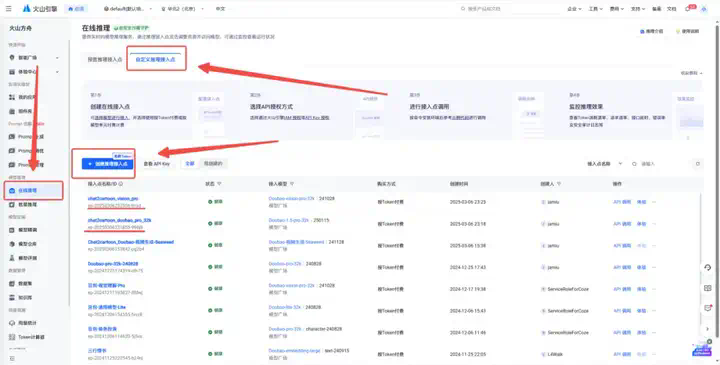Open the 企业 dropdown in top navigation

574,9
